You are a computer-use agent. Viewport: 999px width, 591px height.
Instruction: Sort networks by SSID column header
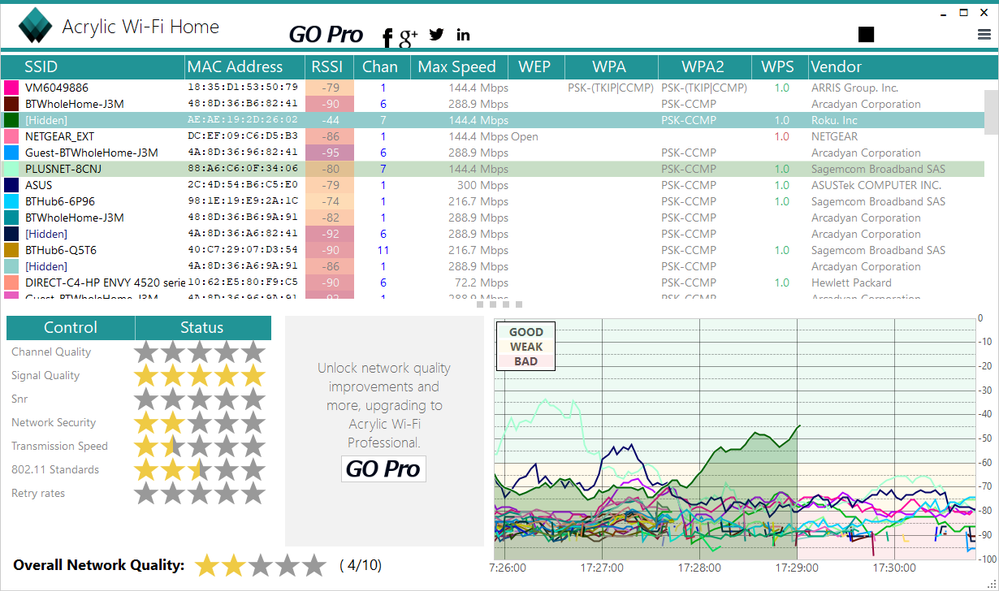tap(41, 67)
